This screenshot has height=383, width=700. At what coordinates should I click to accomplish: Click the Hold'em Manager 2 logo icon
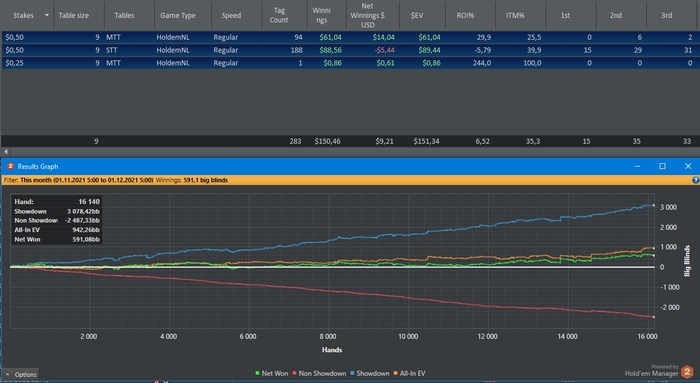point(687,371)
